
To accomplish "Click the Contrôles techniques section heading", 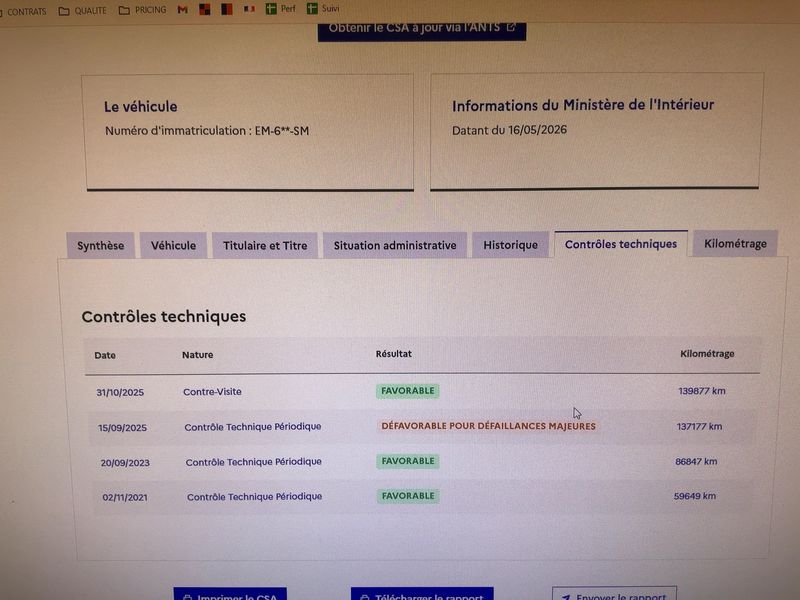I will (164, 317).
